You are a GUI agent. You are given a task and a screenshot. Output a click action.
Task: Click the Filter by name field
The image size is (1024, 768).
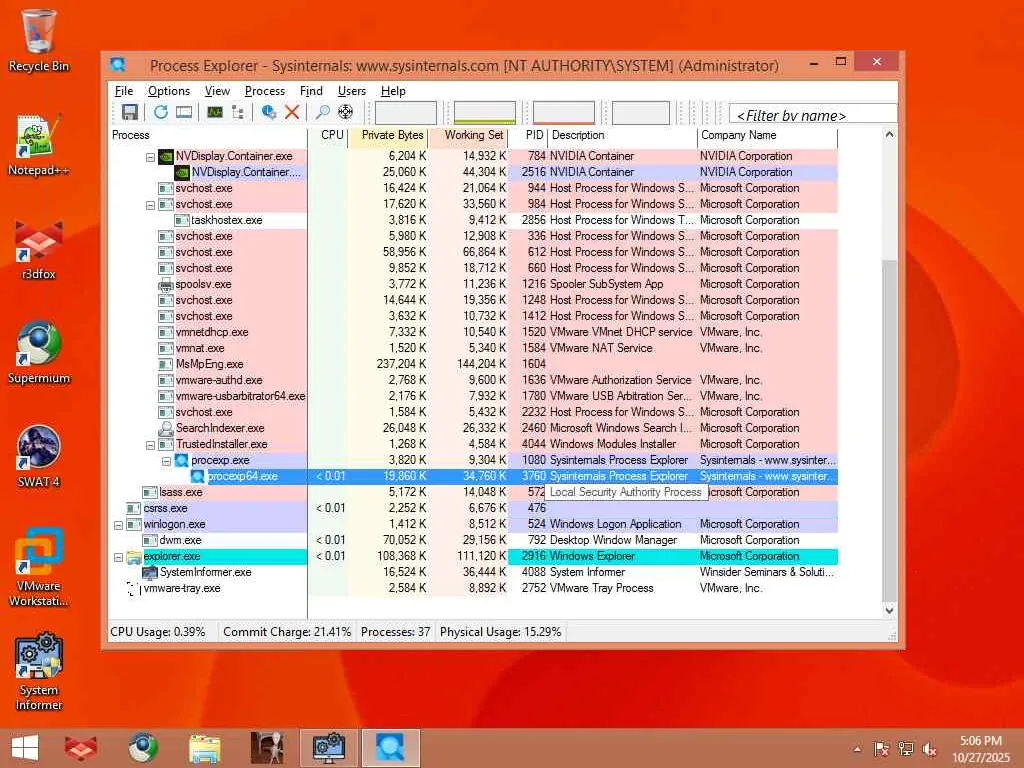click(813, 114)
